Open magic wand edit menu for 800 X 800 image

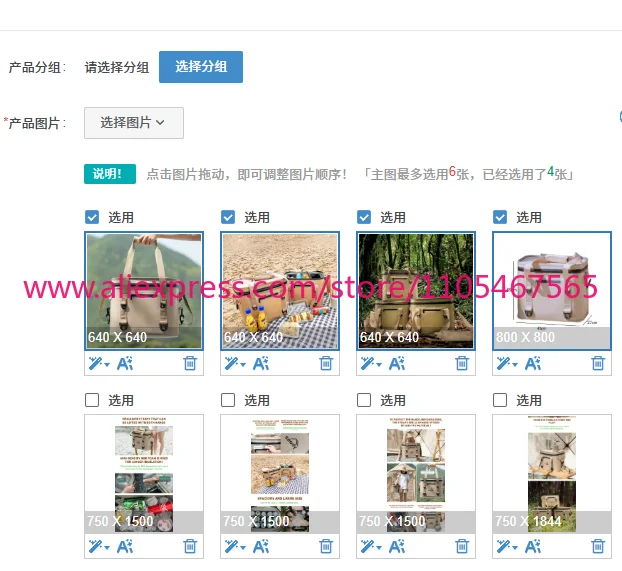(507, 363)
